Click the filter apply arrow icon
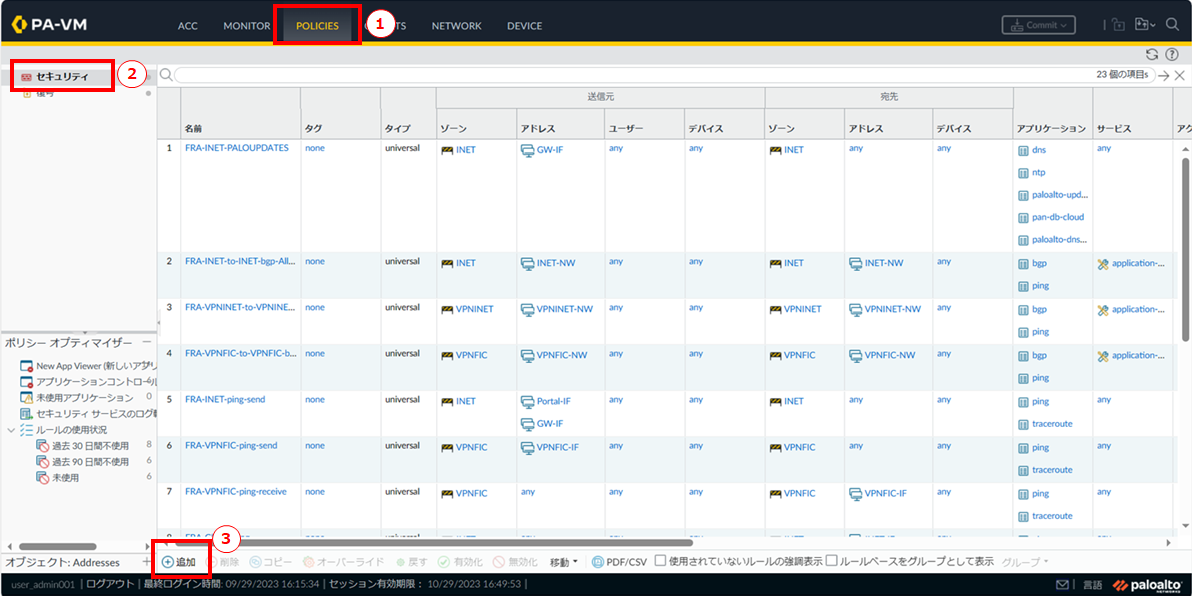The image size is (1192, 596). click(1164, 75)
